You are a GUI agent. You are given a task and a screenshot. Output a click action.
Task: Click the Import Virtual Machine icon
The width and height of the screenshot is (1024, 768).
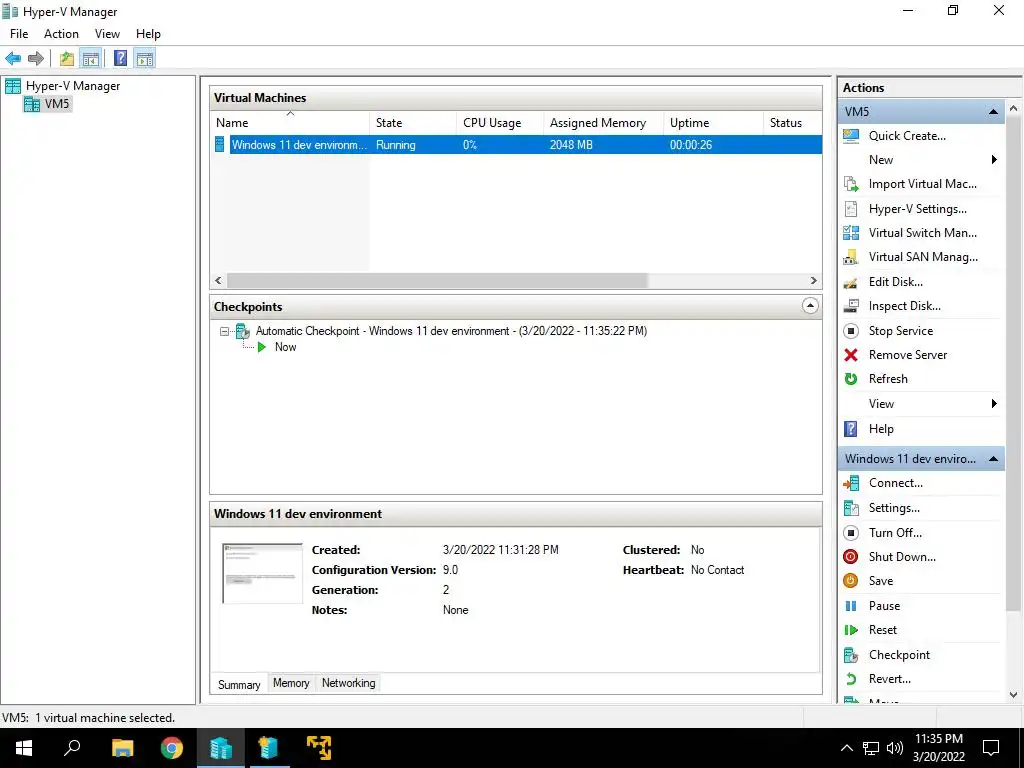(x=851, y=184)
